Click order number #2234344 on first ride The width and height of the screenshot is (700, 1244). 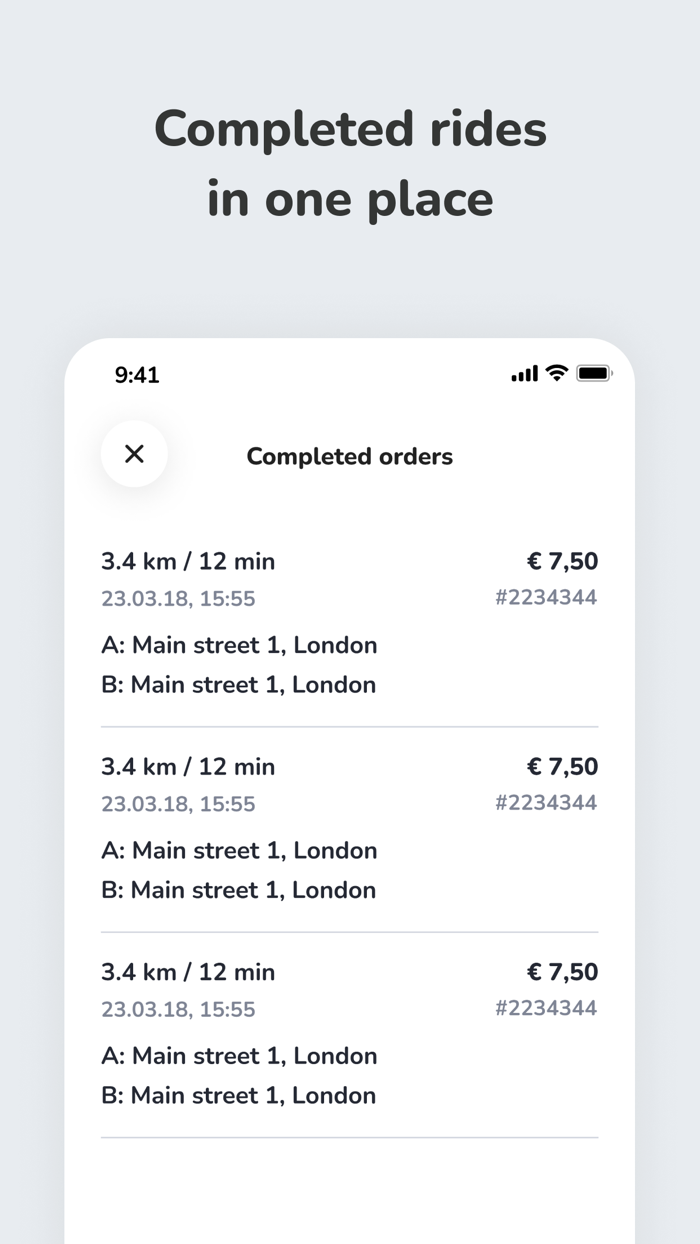coord(546,598)
